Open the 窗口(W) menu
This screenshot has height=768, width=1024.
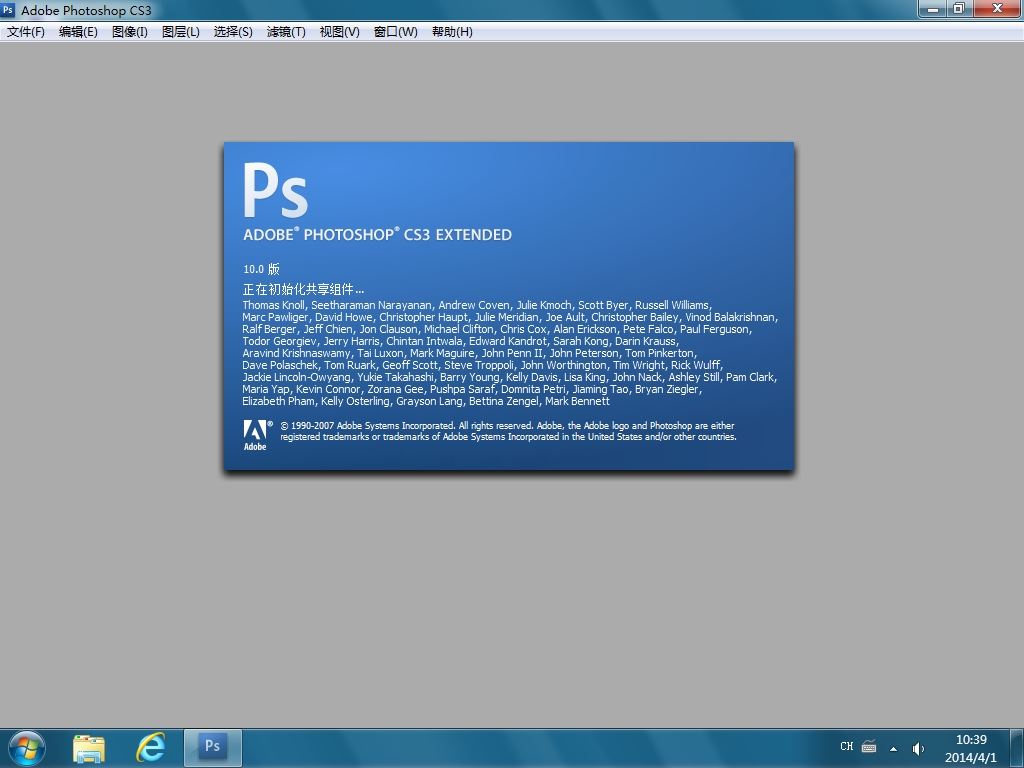(395, 31)
